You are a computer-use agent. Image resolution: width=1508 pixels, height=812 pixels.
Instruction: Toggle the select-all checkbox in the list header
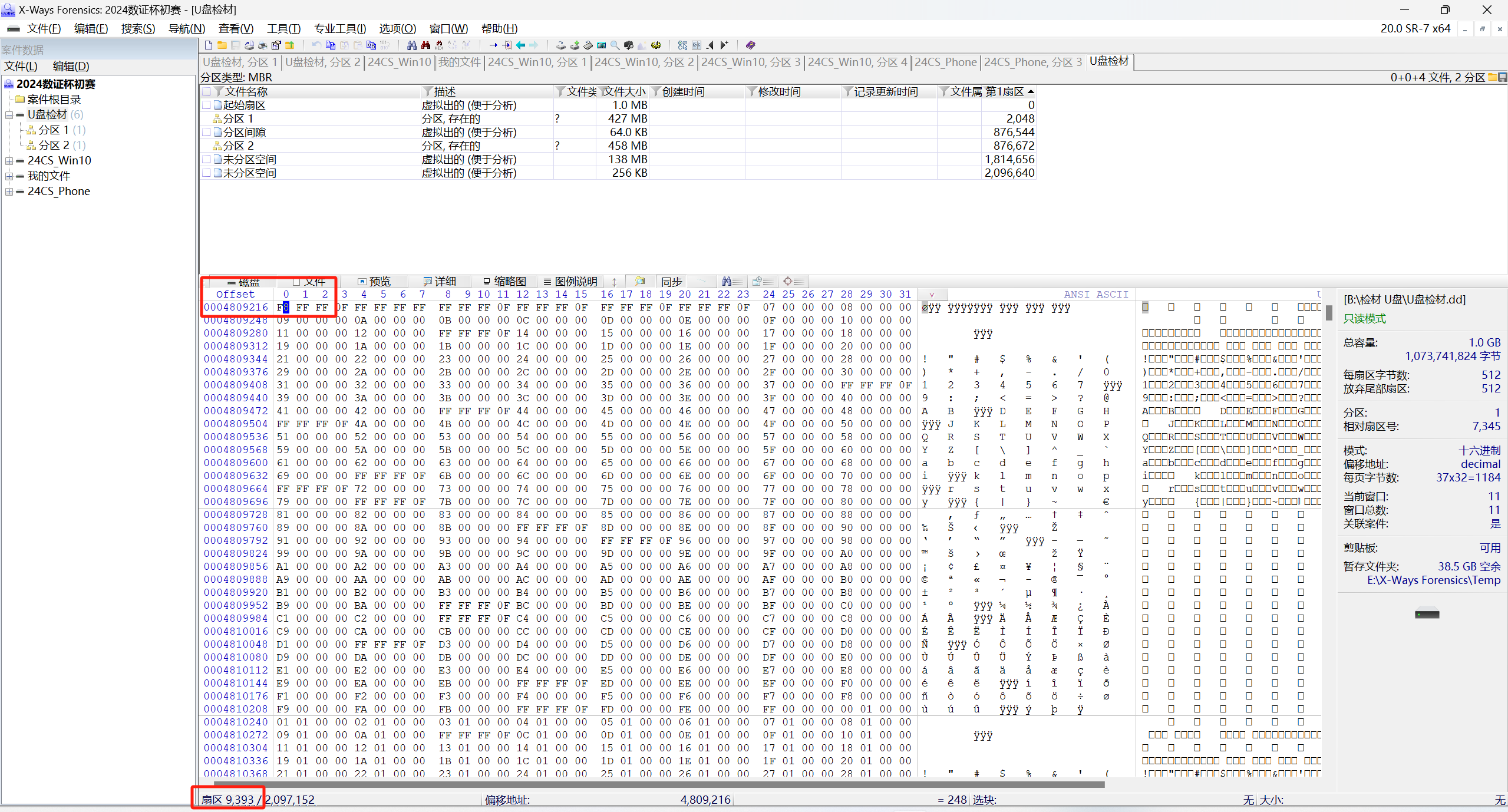click(x=206, y=91)
